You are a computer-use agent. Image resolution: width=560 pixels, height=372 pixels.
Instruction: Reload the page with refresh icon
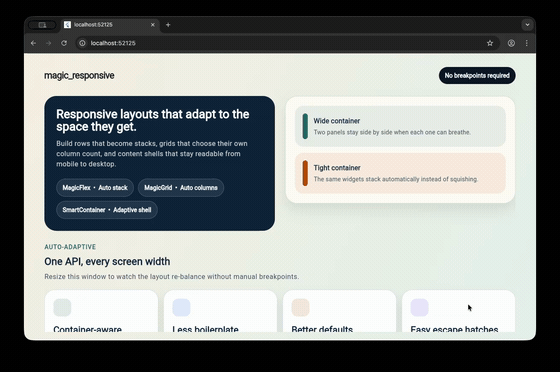coord(64,43)
